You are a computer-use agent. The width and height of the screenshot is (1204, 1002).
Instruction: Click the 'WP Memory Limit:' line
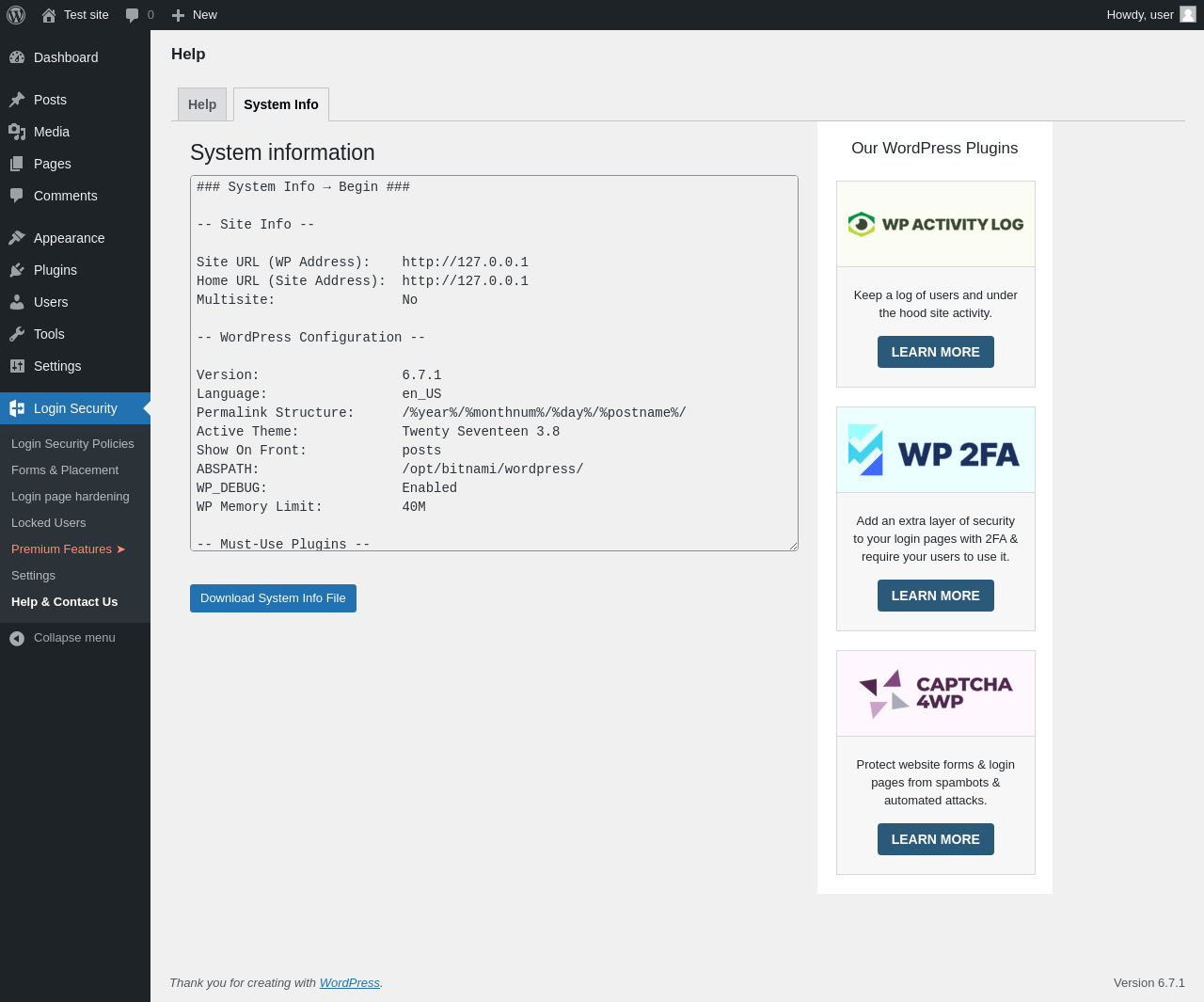311,507
